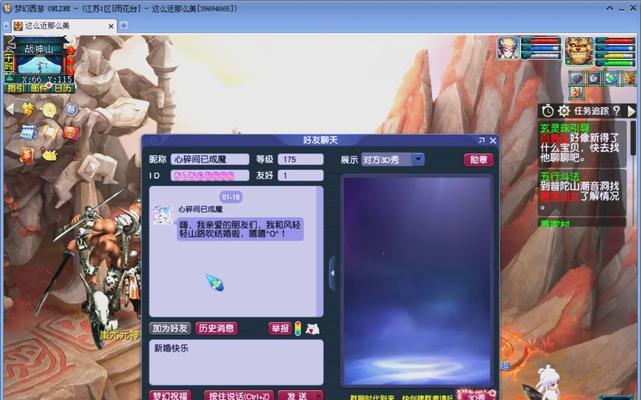641x400 pixels.
Task: Click the wedding announcement chat message
Action: click(240, 229)
